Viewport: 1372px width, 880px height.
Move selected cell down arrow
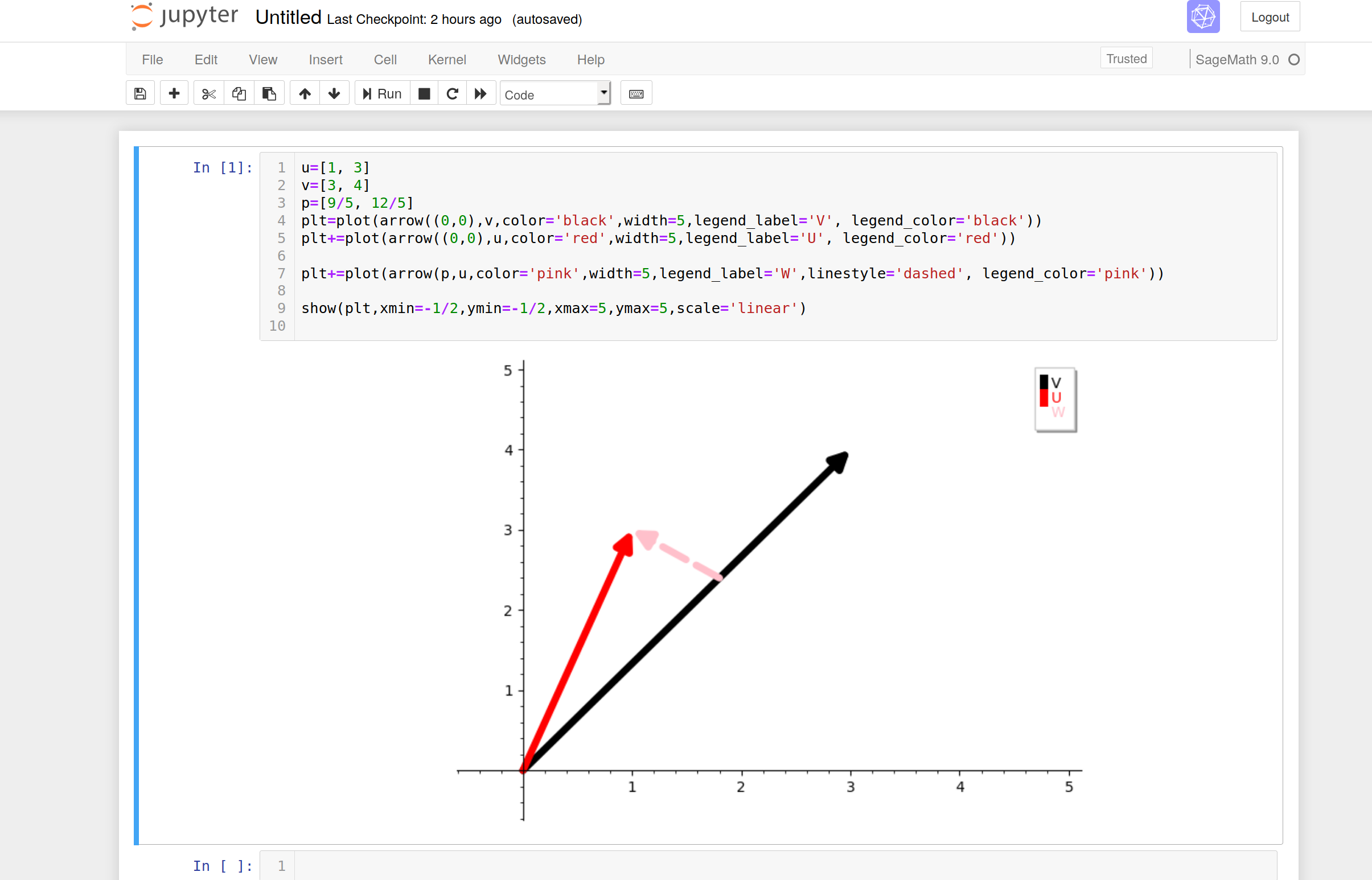[334, 94]
